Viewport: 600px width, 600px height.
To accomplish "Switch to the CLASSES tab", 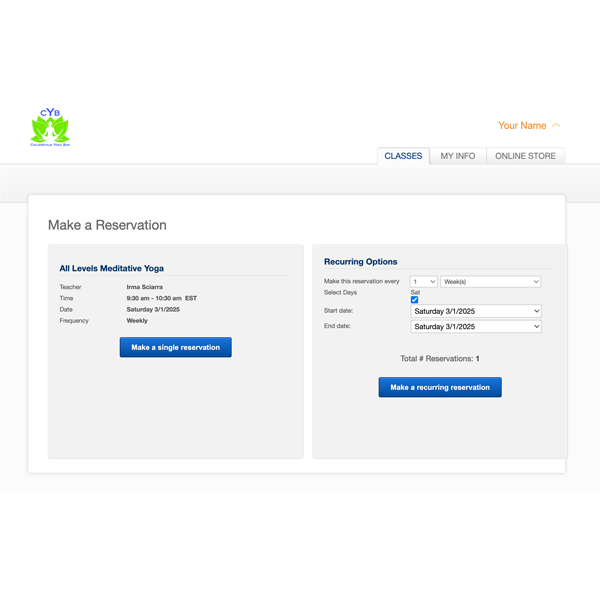I will pyautogui.click(x=403, y=156).
